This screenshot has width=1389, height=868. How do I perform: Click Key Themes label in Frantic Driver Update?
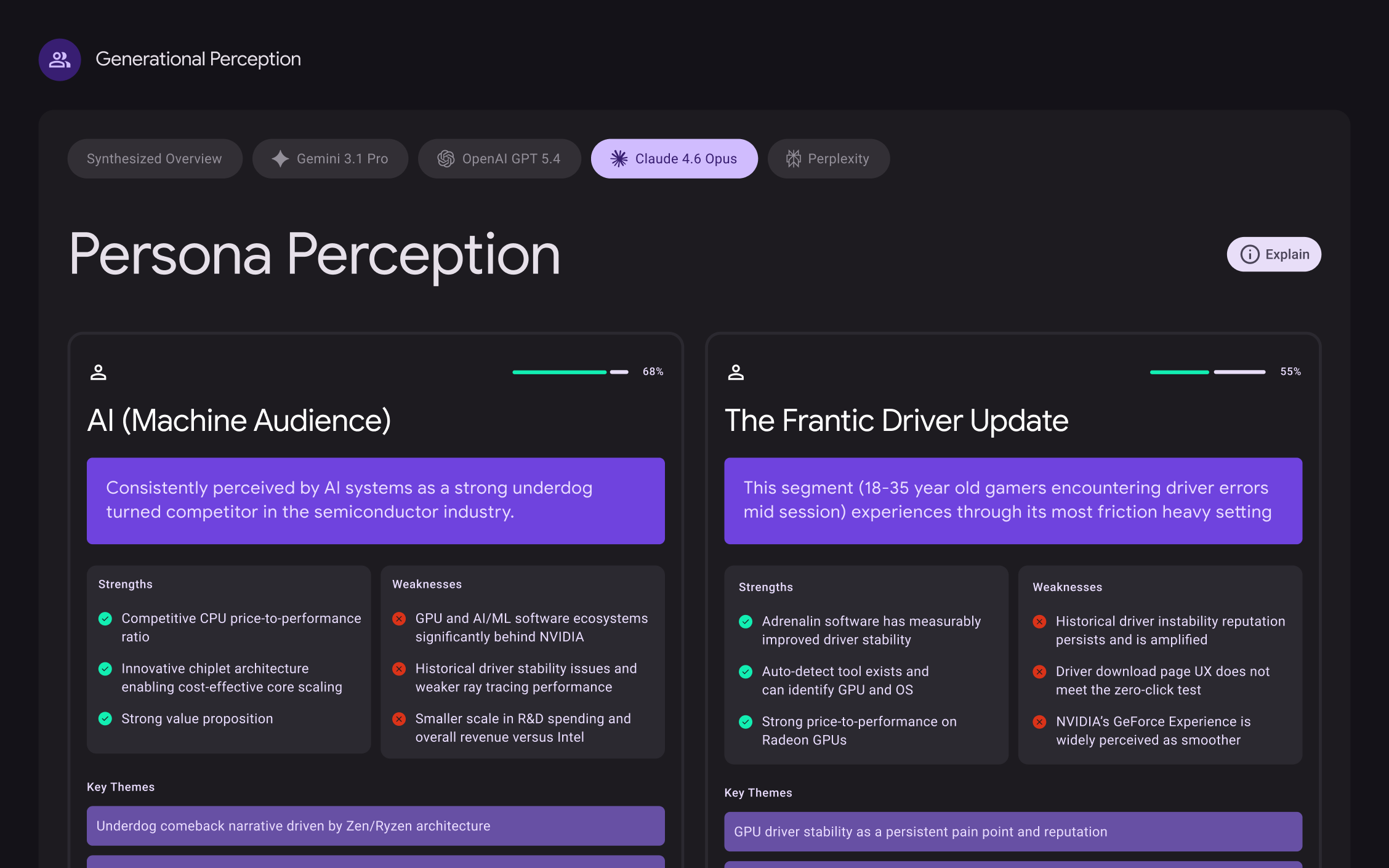click(x=759, y=793)
